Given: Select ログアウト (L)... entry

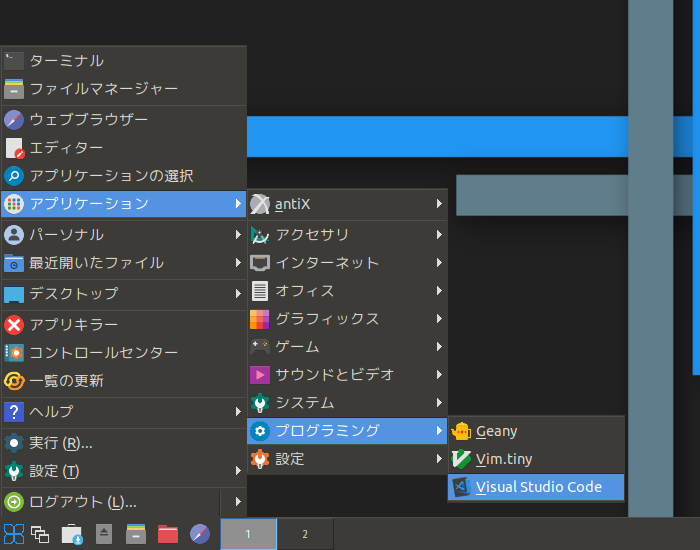Looking at the screenshot, I should (x=110, y=502).
